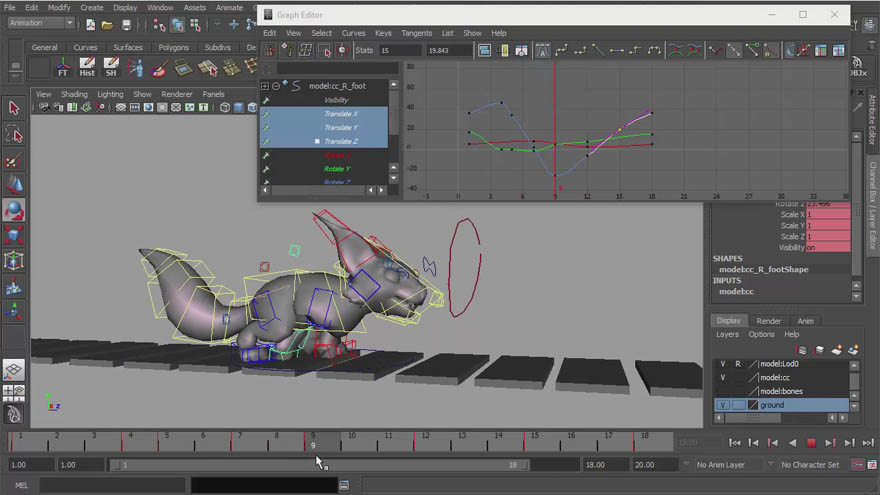Toggle pin icon beside Translate X channel
Viewport: 880px width, 495px height.
pos(266,114)
